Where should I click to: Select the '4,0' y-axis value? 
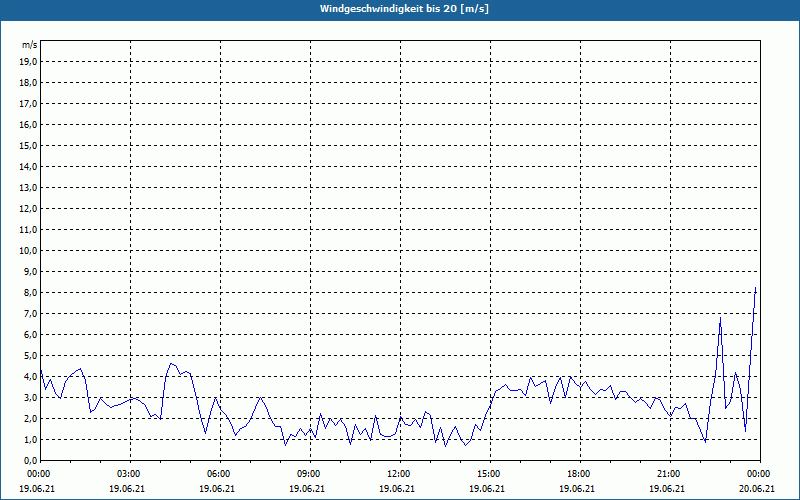coord(31,377)
